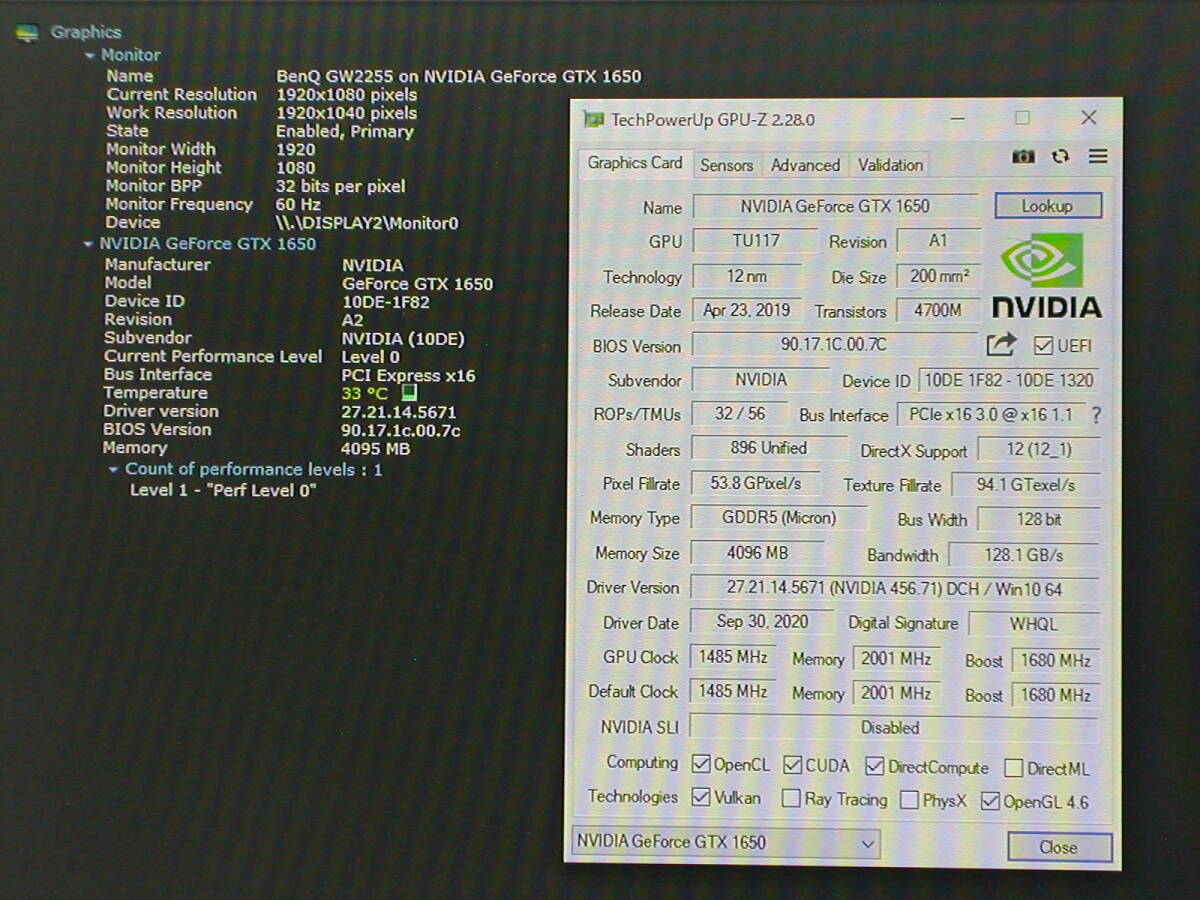Click the Release Date field Apr 23, 2019

[746, 310]
